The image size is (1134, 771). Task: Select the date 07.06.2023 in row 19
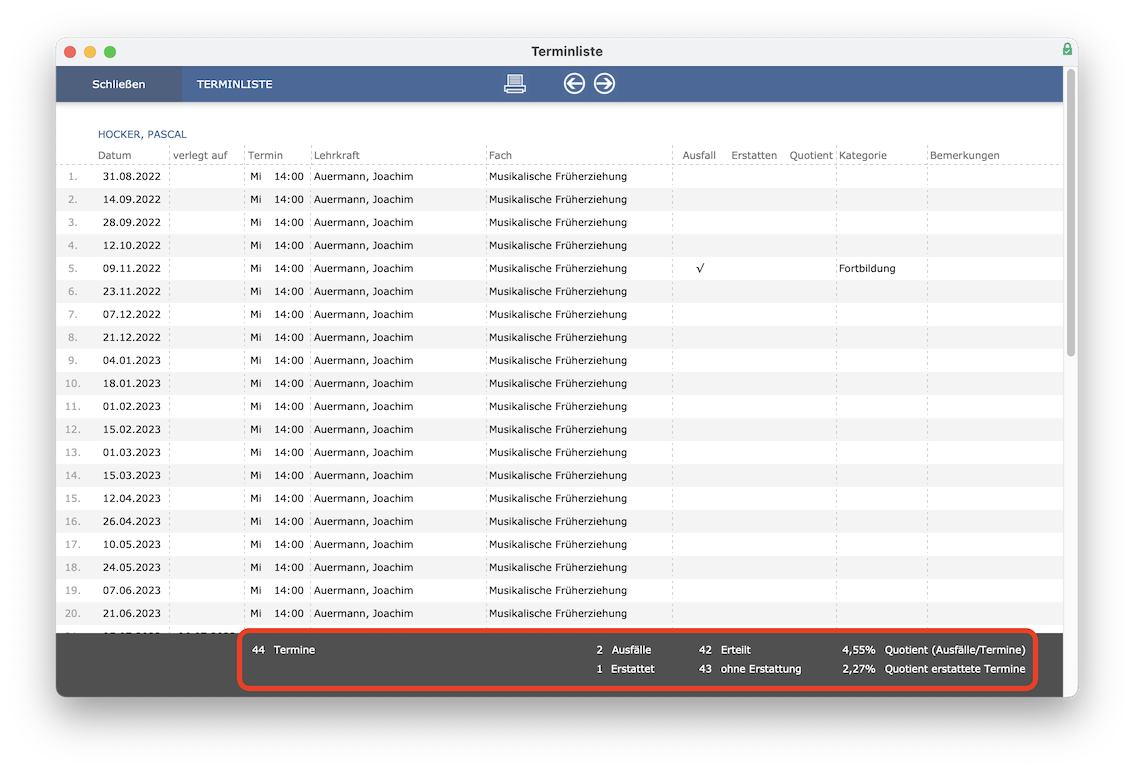pyautogui.click(x=132, y=590)
